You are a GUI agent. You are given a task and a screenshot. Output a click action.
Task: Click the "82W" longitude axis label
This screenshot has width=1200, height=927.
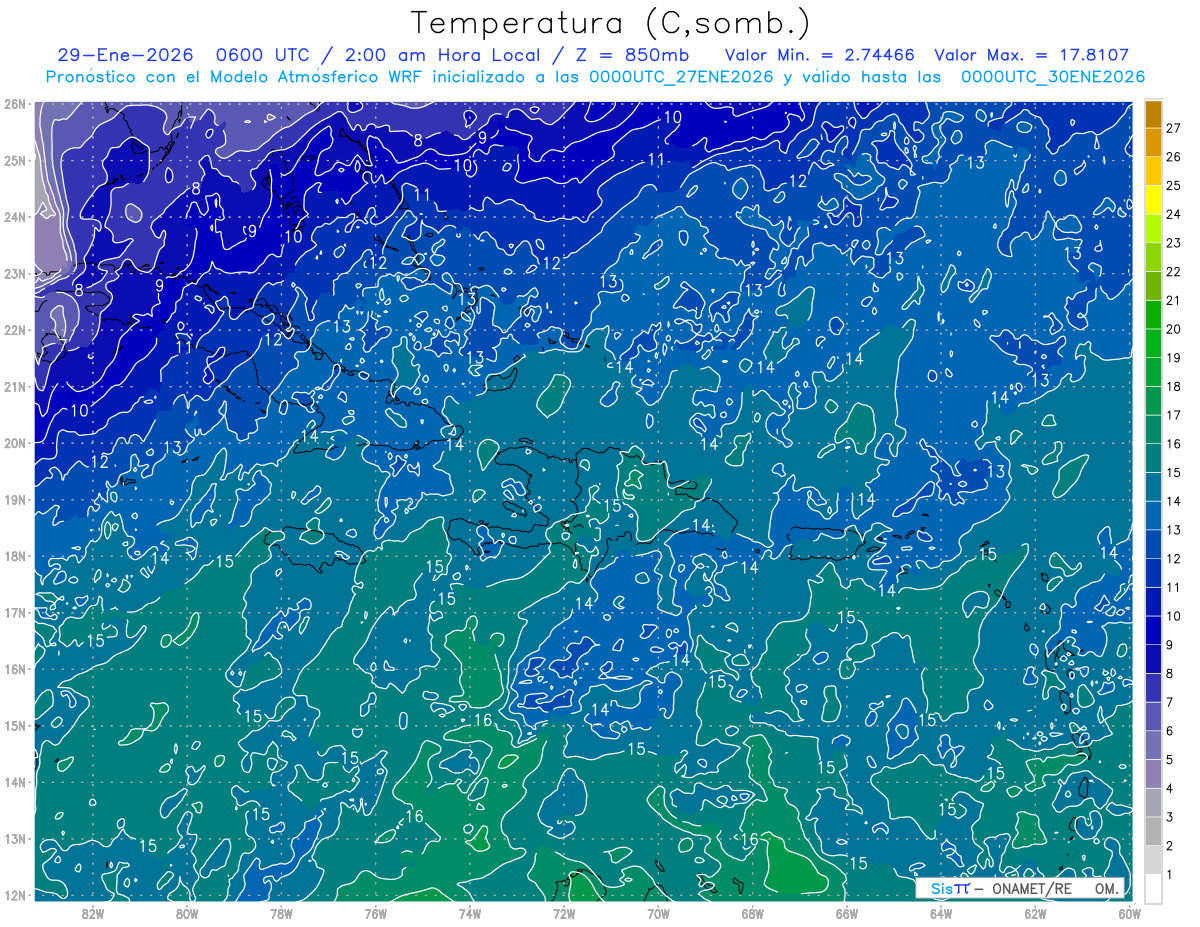pyautogui.click(x=93, y=912)
